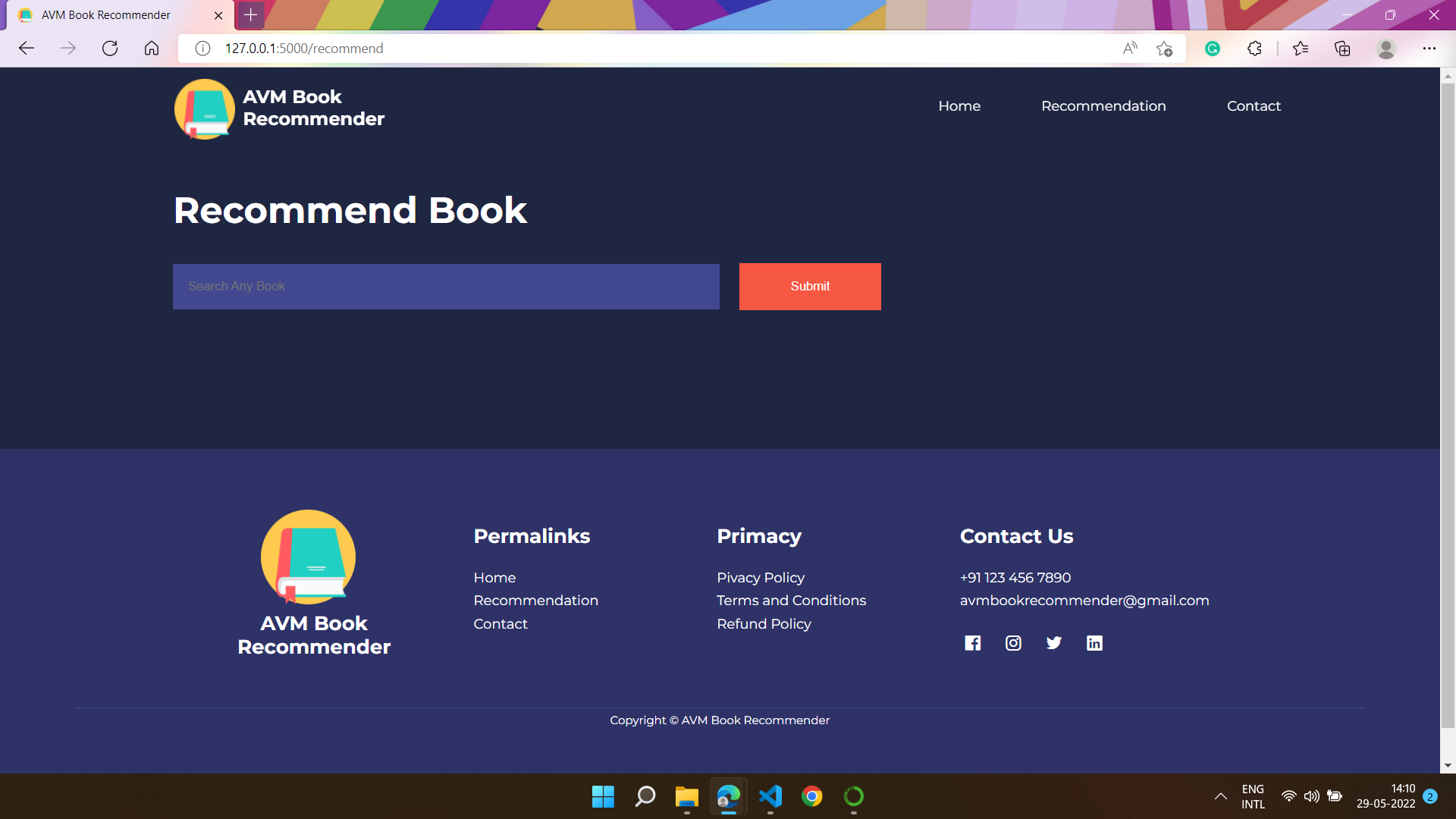
Task: Open Visual Studio Code from taskbar
Action: click(x=770, y=796)
